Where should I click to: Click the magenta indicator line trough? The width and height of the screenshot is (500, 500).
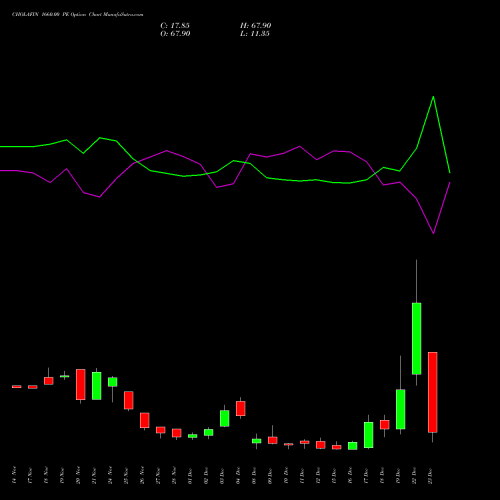point(433,233)
